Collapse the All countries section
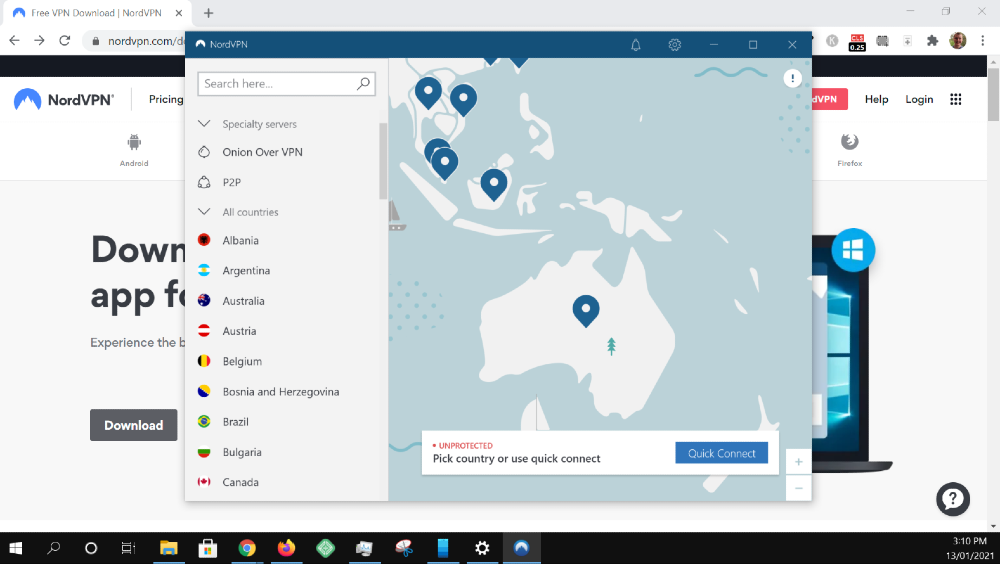The width and height of the screenshot is (1000, 564). [204, 211]
